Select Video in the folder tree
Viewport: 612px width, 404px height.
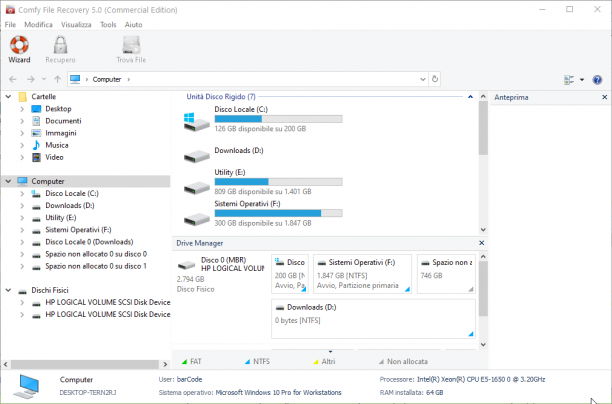pos(54,157)
